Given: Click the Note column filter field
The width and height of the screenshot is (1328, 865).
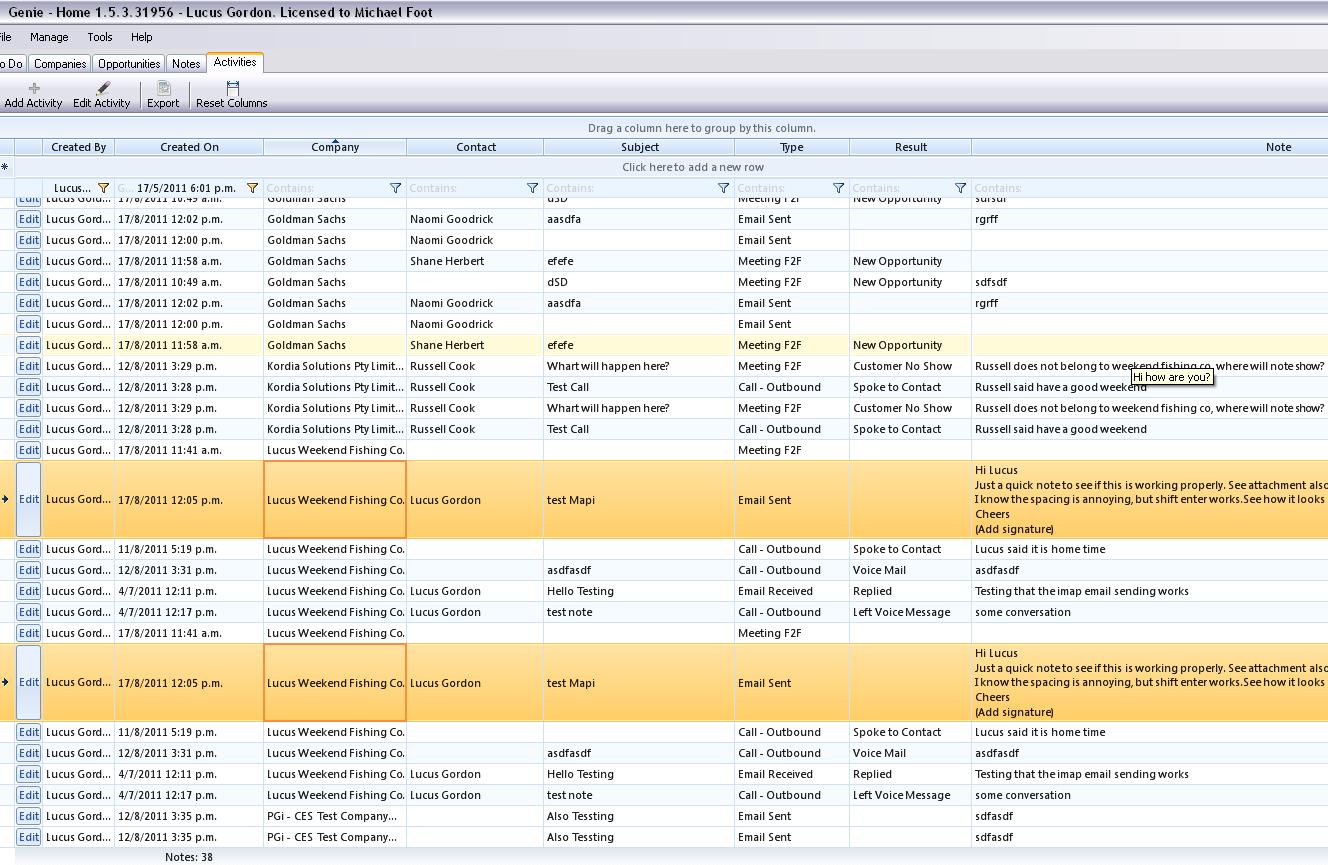Looking at the screenshot, I should [x=1150, y=188].
